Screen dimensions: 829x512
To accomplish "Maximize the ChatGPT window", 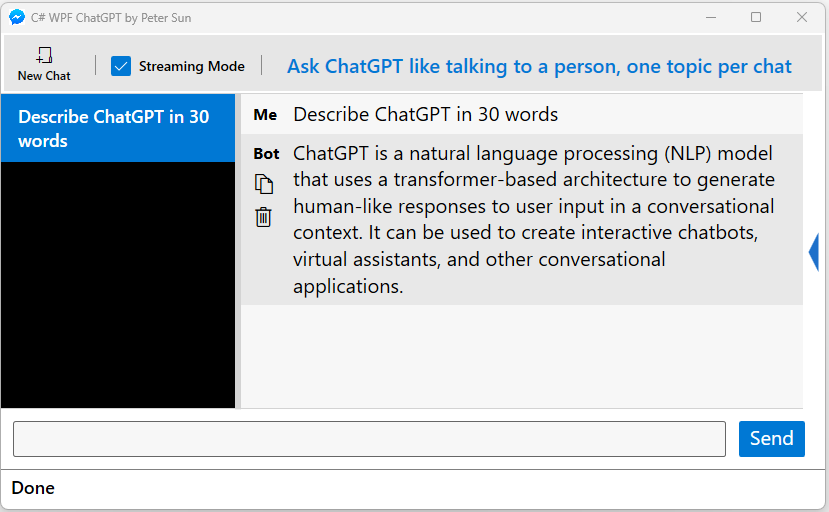I will click(756, 17).
